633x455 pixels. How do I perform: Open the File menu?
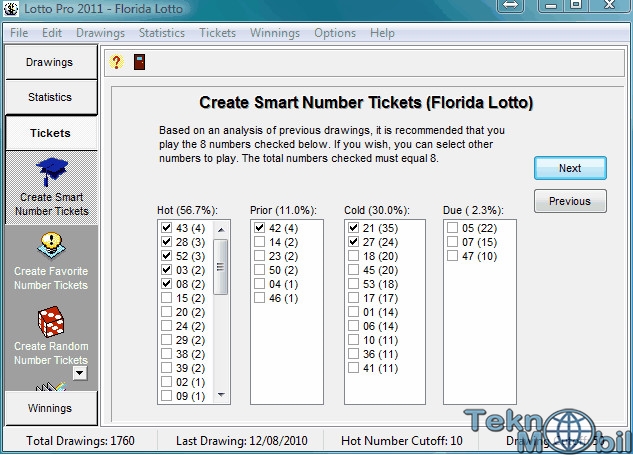[19, 33]
